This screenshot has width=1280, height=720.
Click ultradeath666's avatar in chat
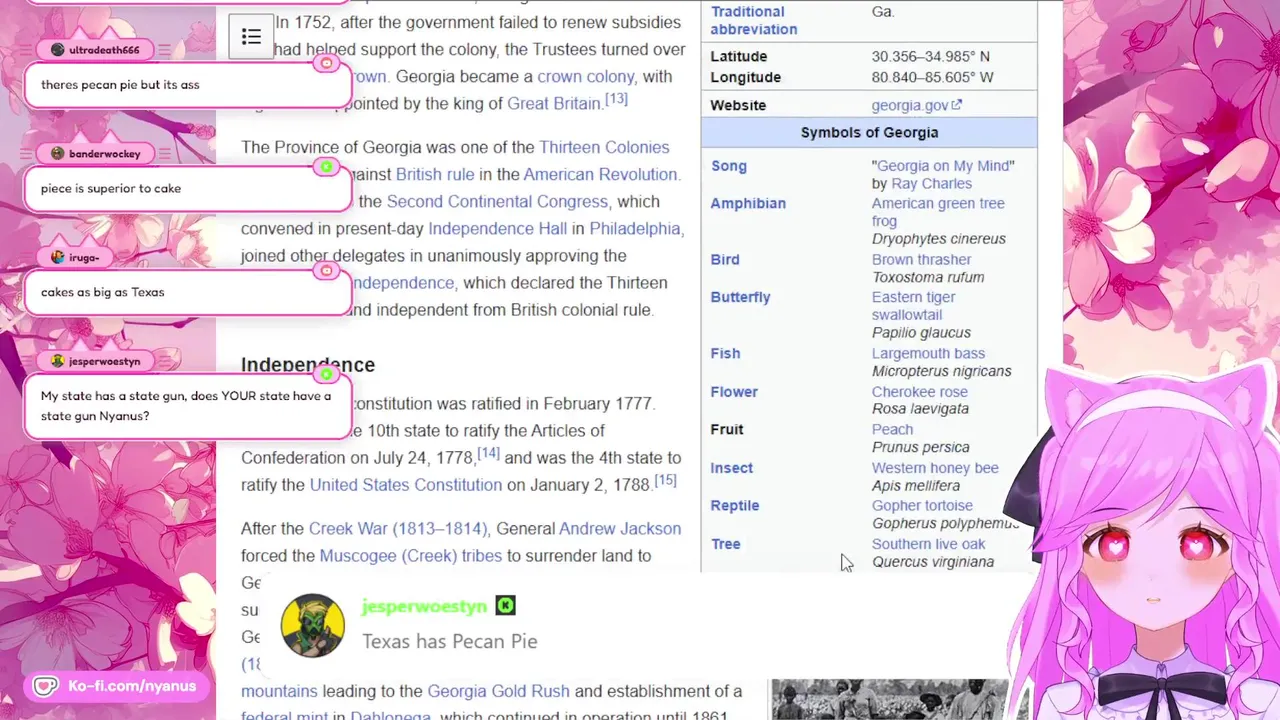[57, 50]
